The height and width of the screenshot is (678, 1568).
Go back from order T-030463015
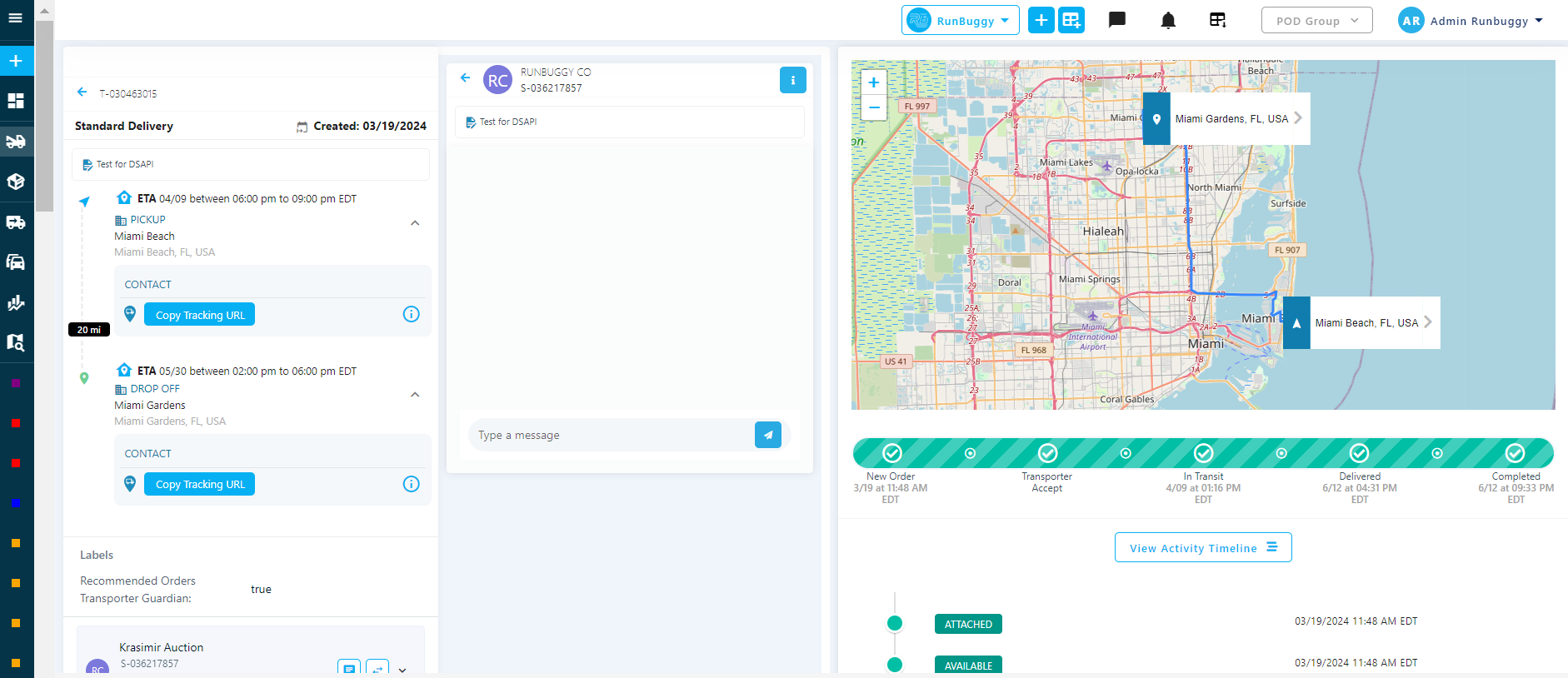(82, 92)
